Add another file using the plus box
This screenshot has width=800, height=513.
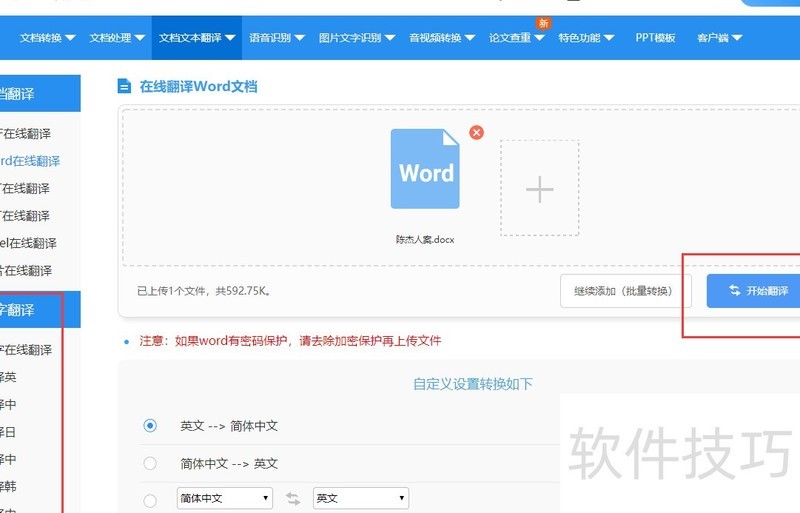[539, 188]
